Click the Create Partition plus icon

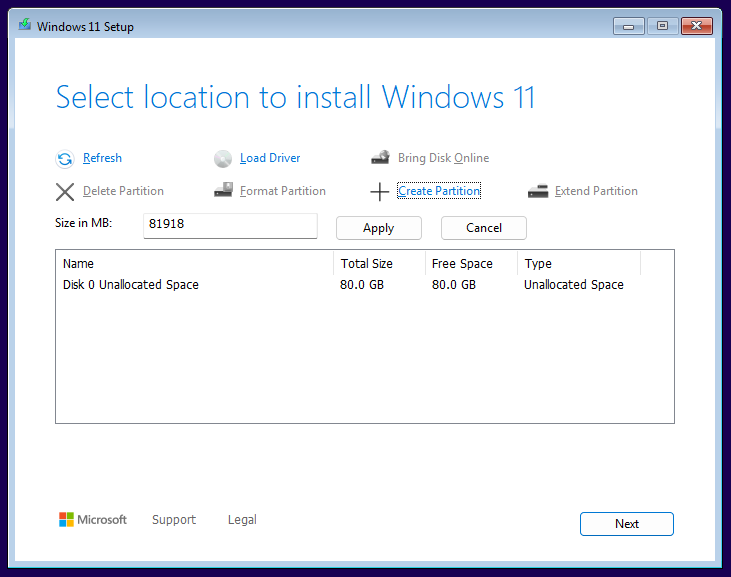379,192
